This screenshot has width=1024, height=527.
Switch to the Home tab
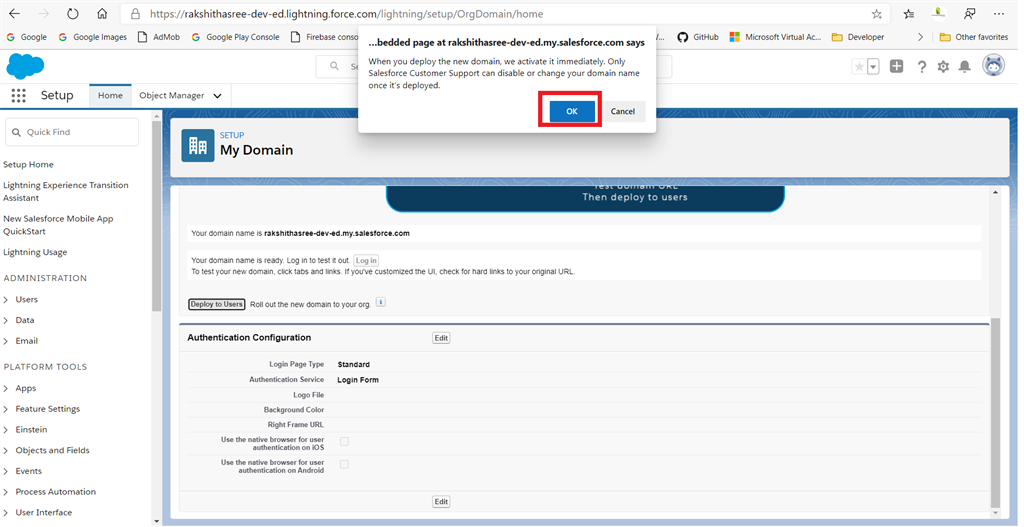coord(110,95)
